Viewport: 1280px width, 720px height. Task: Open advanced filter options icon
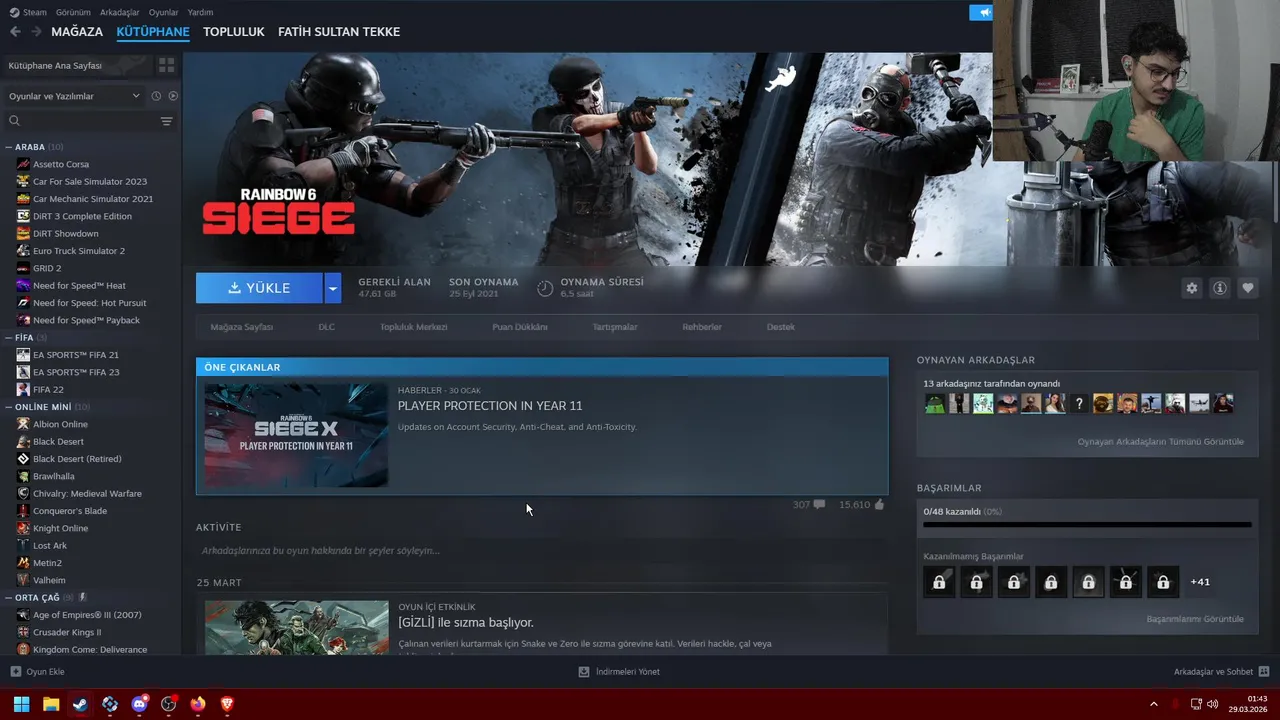click(x=167, y=121)
